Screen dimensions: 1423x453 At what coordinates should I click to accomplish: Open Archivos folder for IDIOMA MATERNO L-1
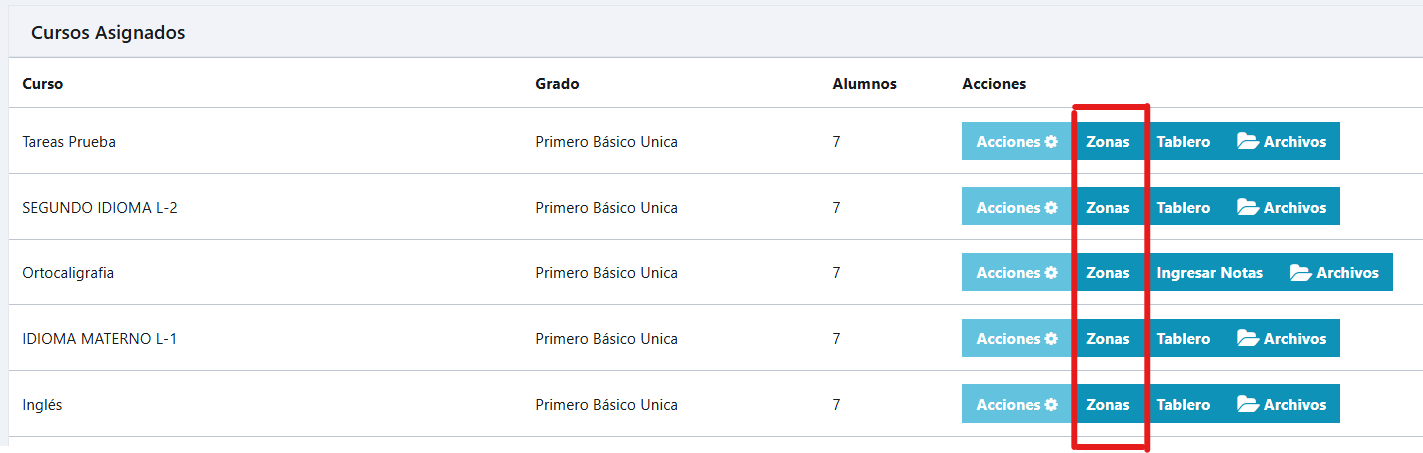(1281, 338)
